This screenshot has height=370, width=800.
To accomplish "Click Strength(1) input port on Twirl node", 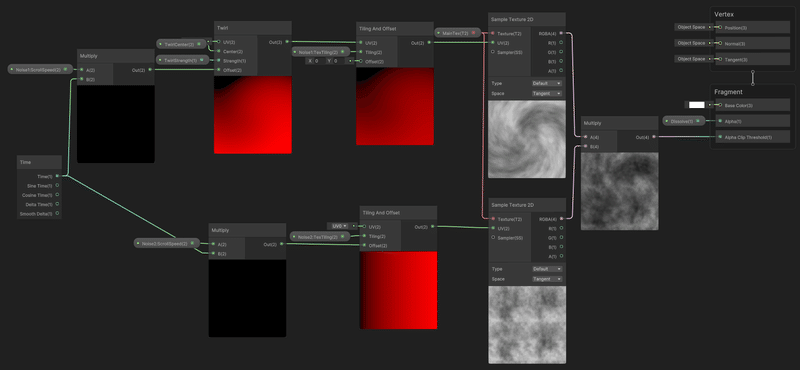I will click(218, 60).
